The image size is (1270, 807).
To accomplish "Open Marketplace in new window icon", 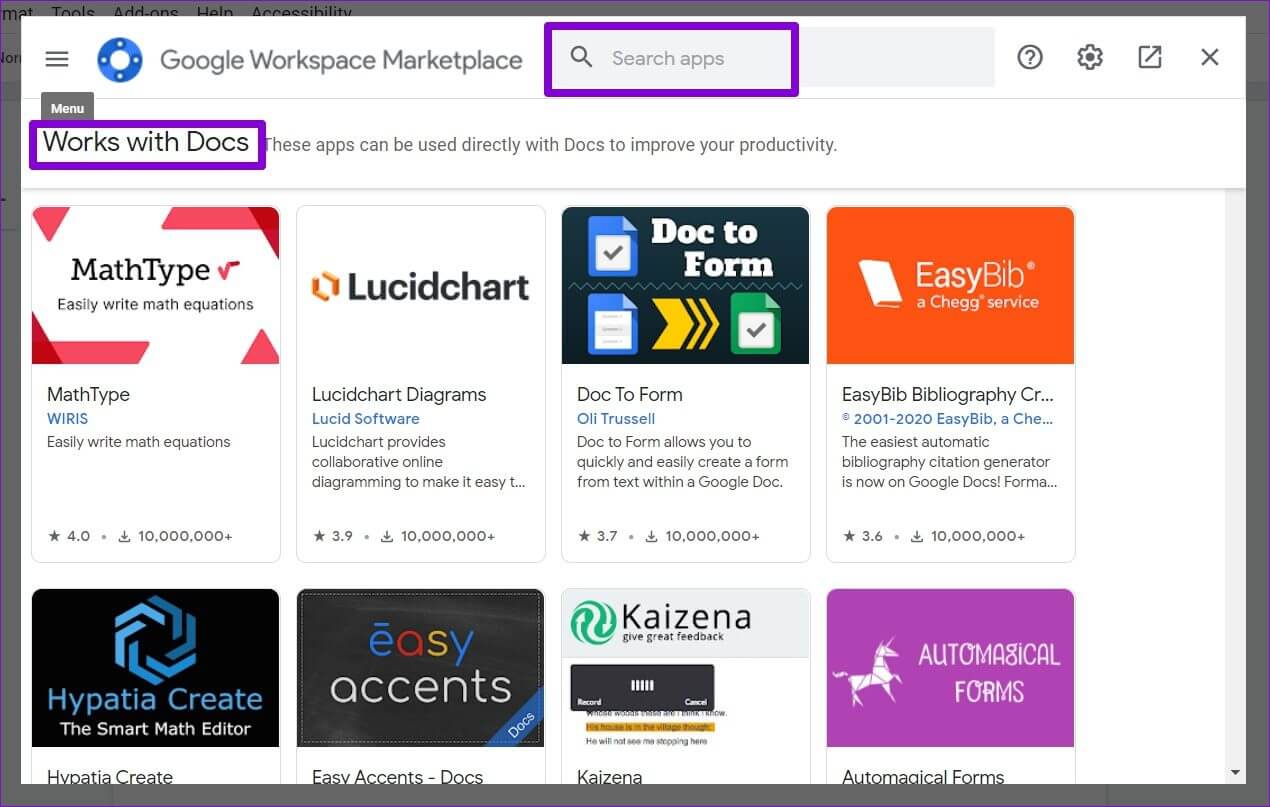I will 1150,57.
